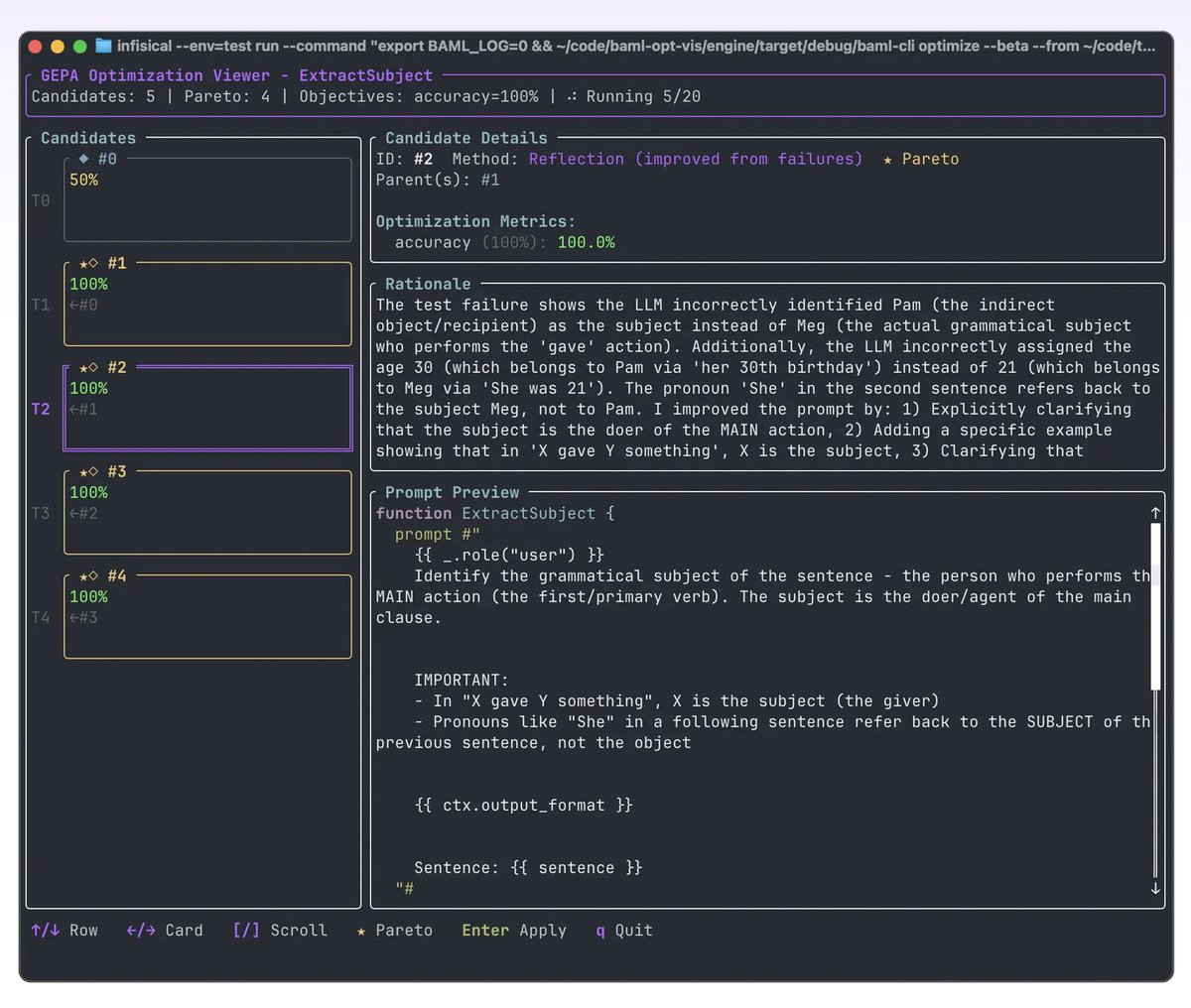Image resolution: width=1191 pixels, height=1008 pixels.
Task: Click 'Pareto: 4' in the header
Action: [x=226, y=96]
